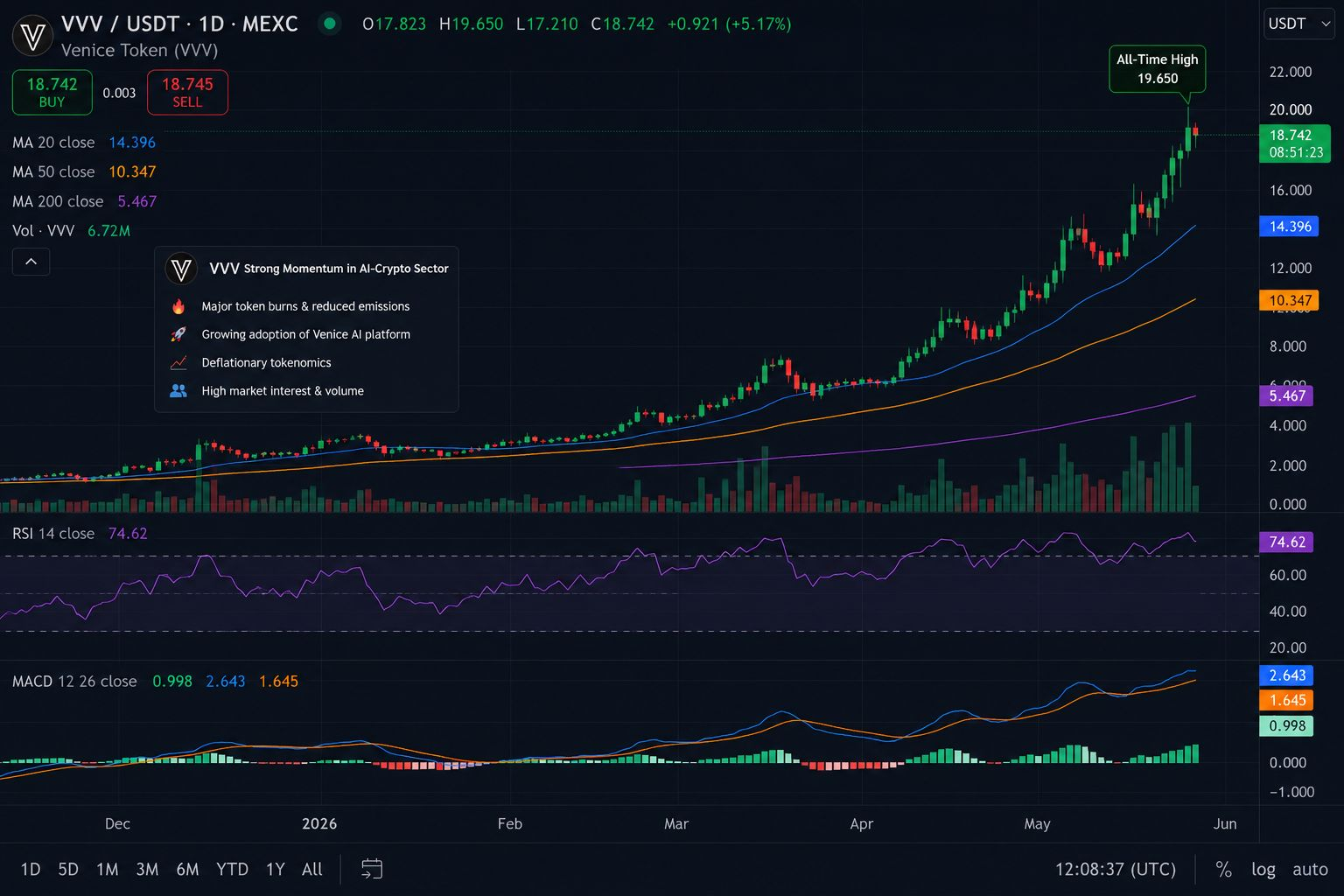Click the All-Time High 19.650 label
Screen dimensions: 1344x896
pos(1157,69)
